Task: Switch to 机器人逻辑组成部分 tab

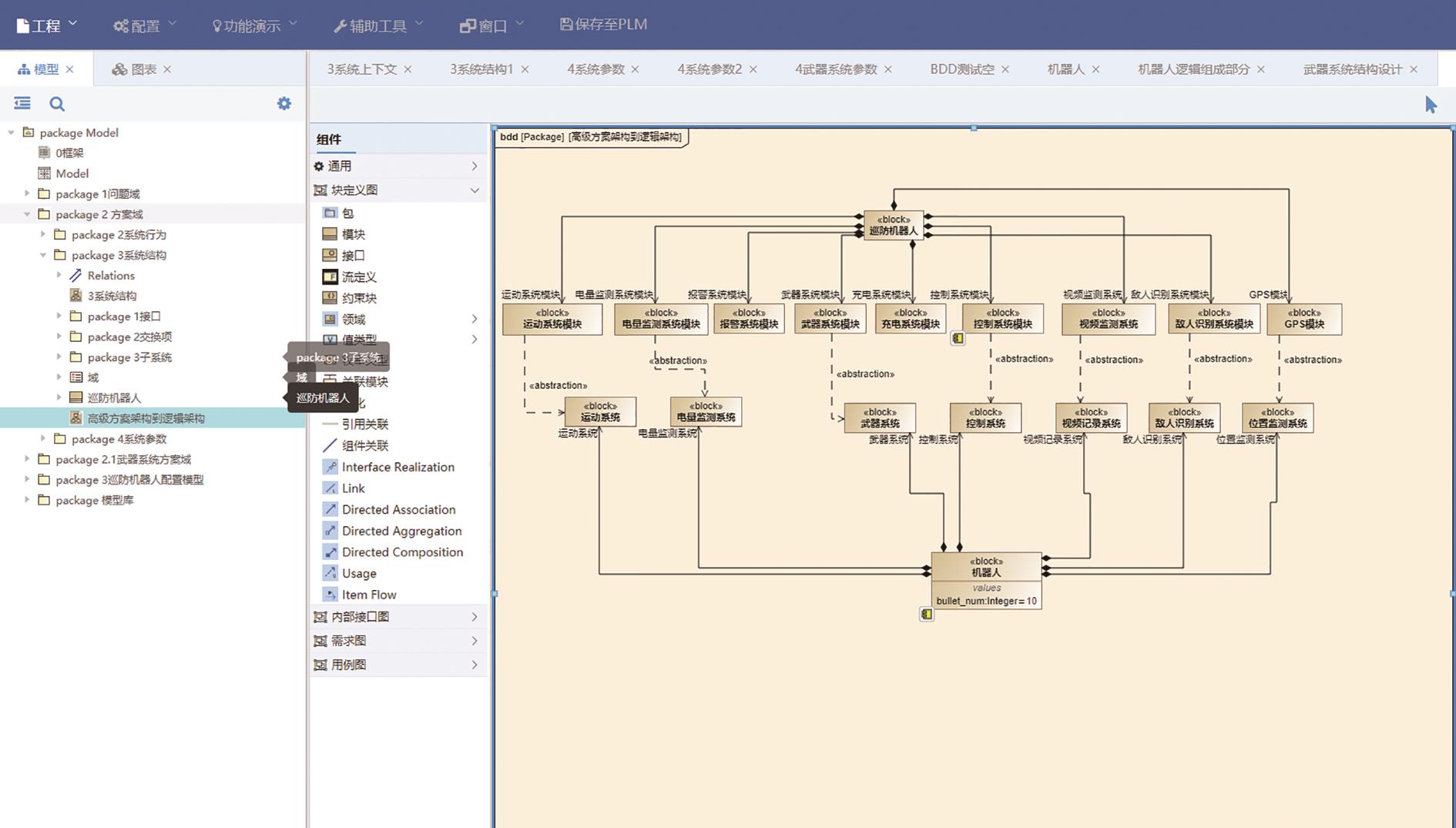Action: click(1193, 69)
